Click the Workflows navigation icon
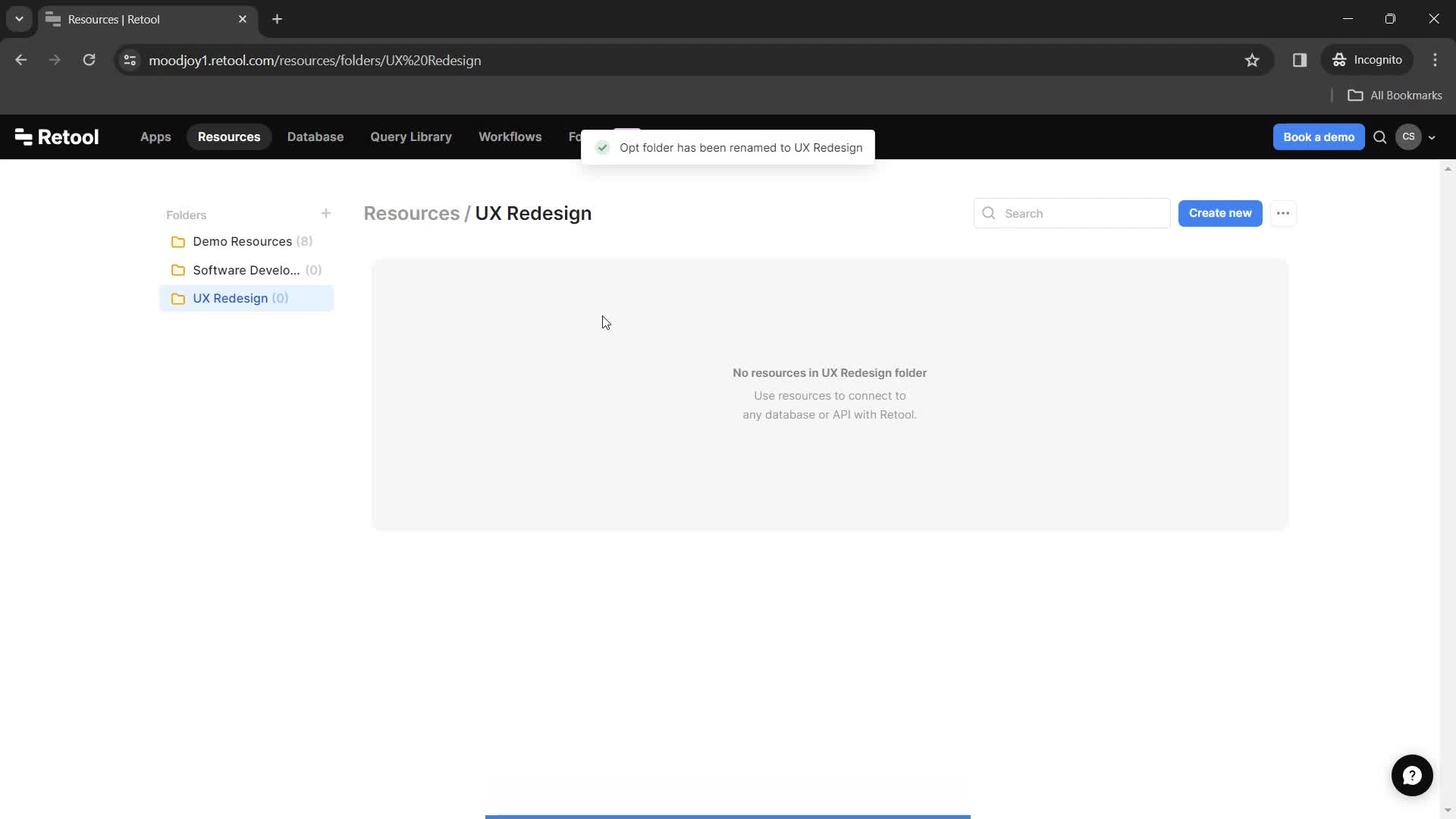Image resolution: width=1456 pixels, height=819 pixels. (x=511, y=137)
